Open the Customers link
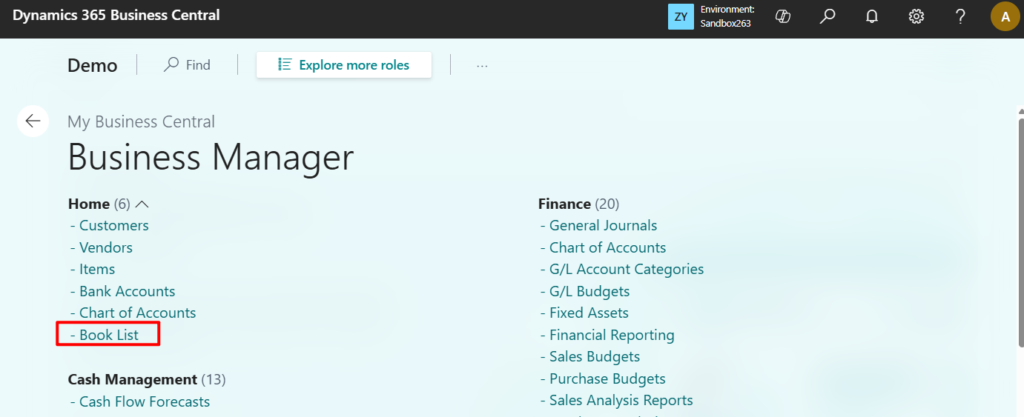Image resolution: width=1024 pixels, height=417 pixels. click(x=114, y=226)
